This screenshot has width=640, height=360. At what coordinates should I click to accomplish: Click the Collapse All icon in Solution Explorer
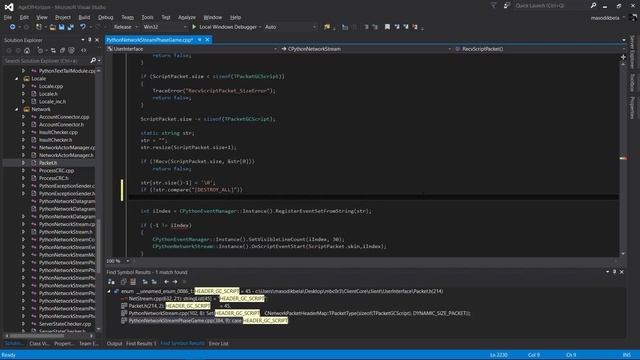pos(62,51)
